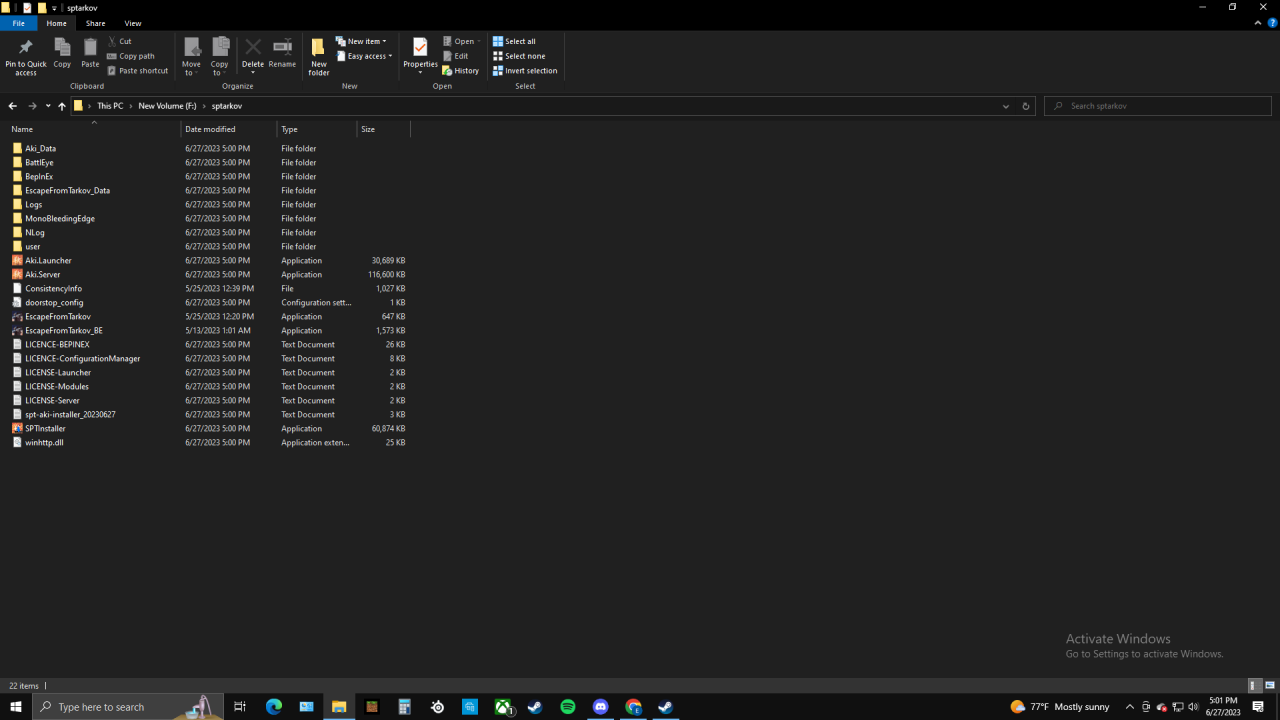Open Discord from the taskbar
The image size is (1280, 720).
(600, 707)
